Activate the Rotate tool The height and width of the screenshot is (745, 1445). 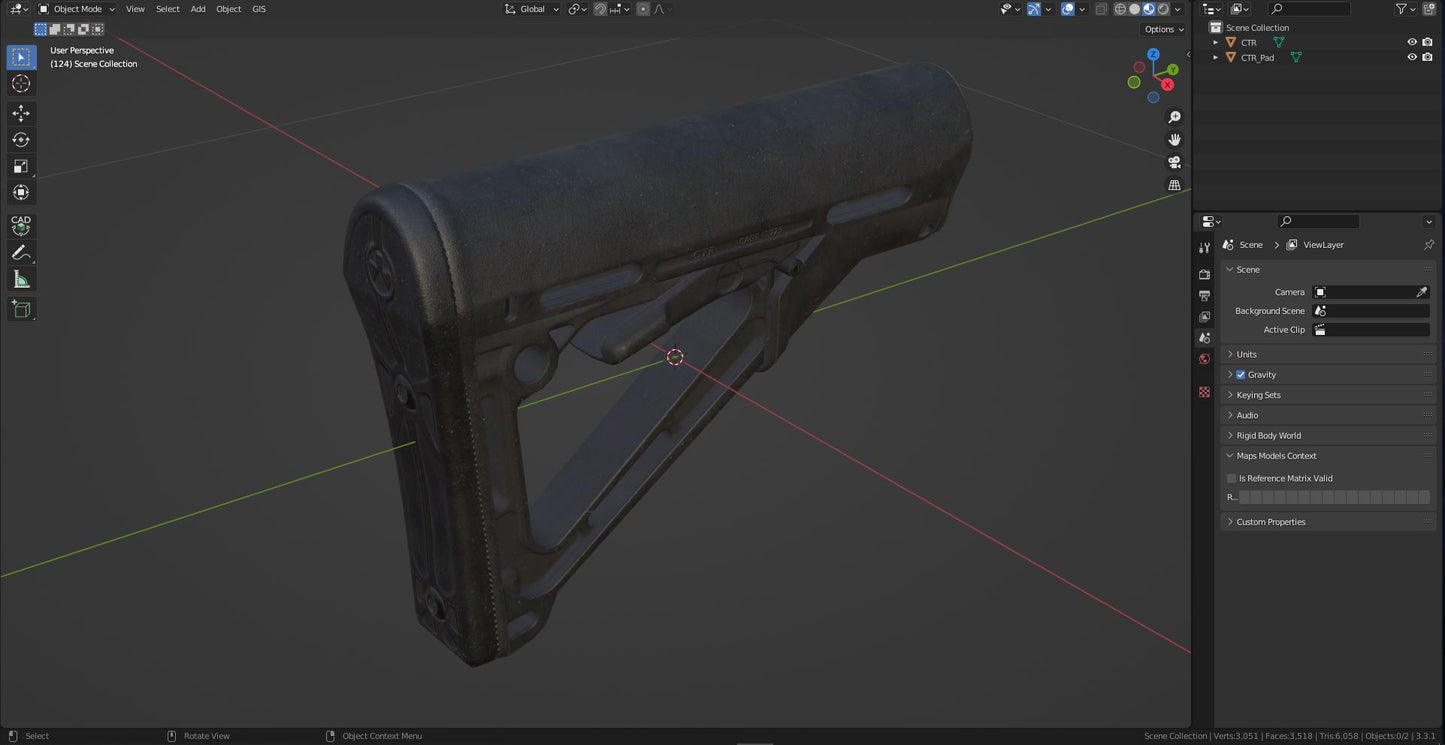tap(21, 140)
